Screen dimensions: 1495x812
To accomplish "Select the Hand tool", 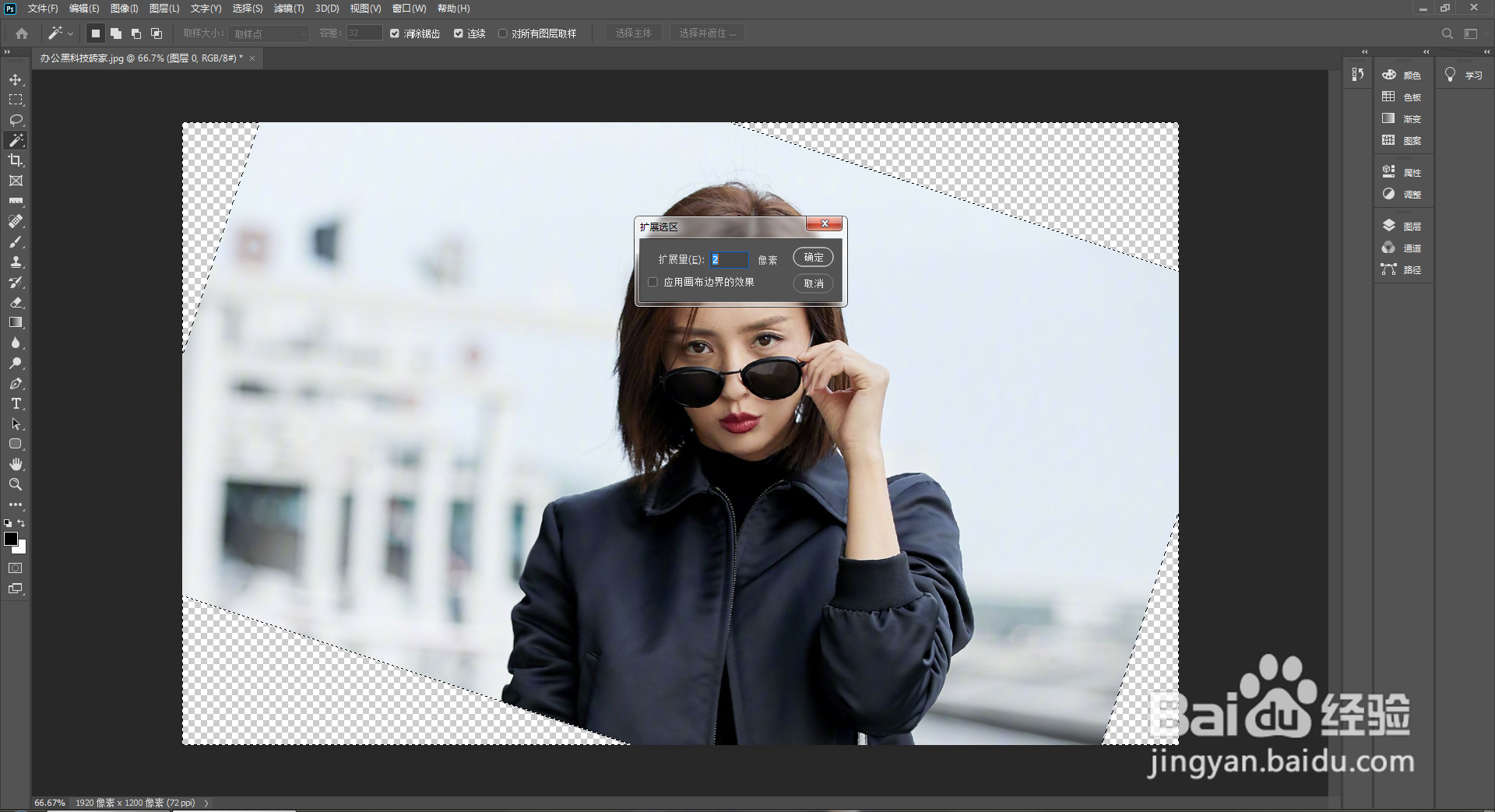I will pyautogui.click(x=16, y=464).
